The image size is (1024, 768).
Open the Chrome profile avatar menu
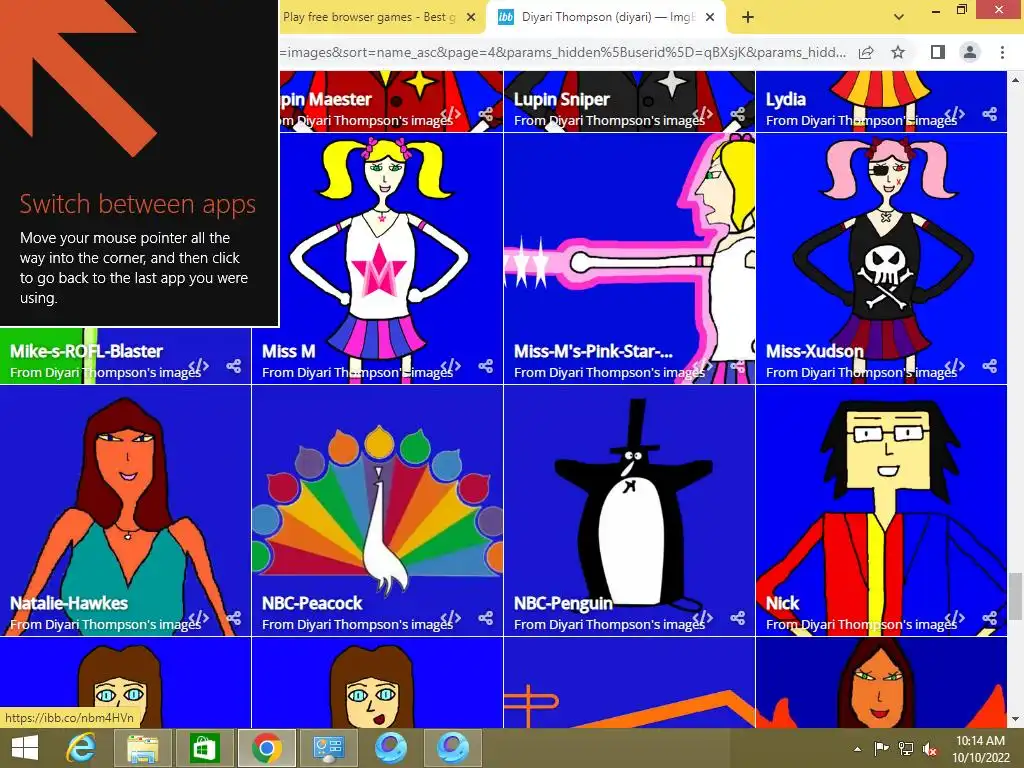tap(970, 52)
